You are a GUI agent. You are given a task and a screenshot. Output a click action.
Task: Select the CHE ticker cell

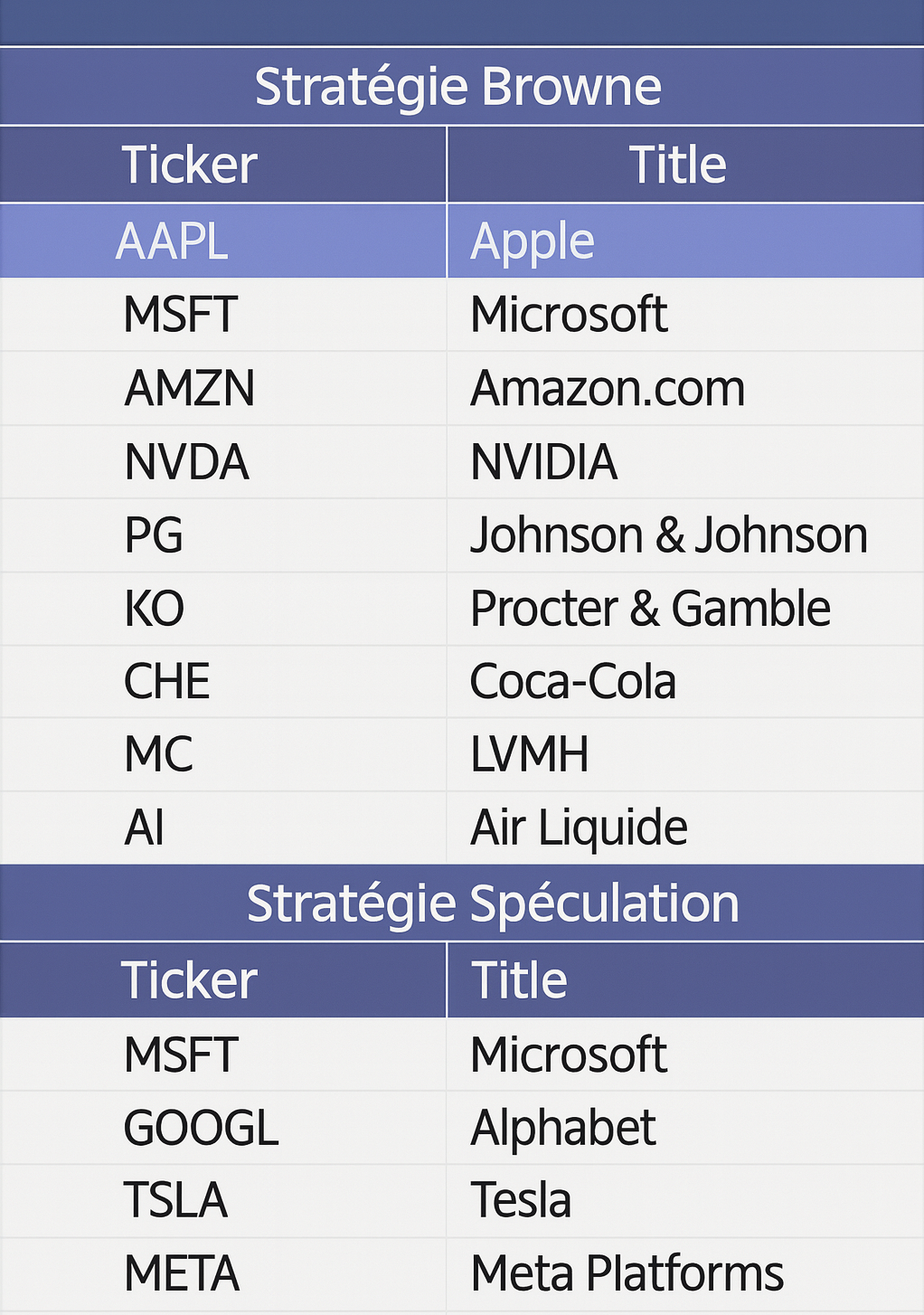click(167, 681)
